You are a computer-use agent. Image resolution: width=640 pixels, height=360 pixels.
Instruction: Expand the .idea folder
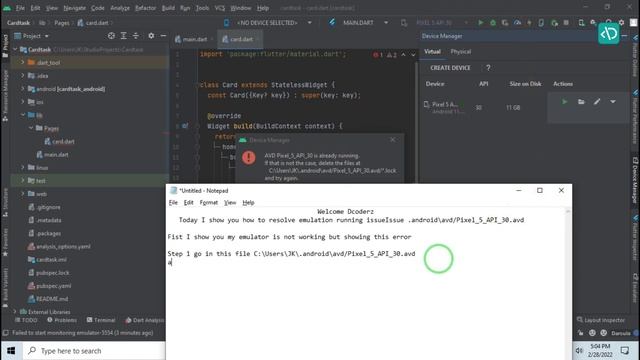(23, 76)
